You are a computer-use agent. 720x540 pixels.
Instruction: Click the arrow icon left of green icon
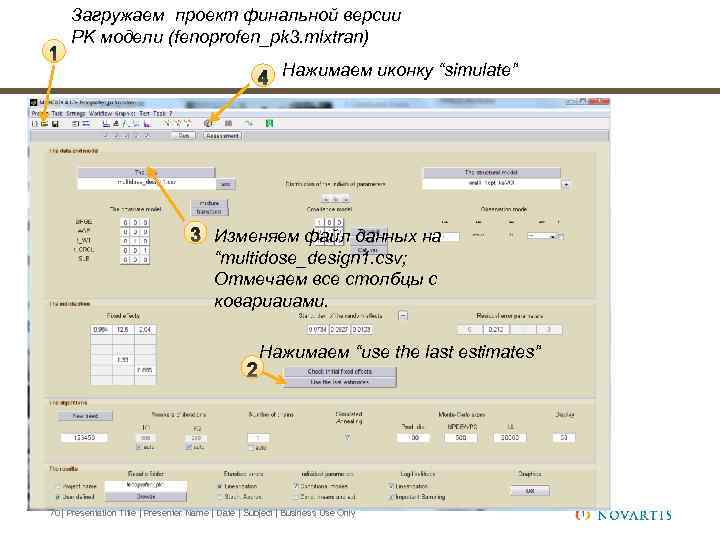pyautogui.click(x=249, y=123)
